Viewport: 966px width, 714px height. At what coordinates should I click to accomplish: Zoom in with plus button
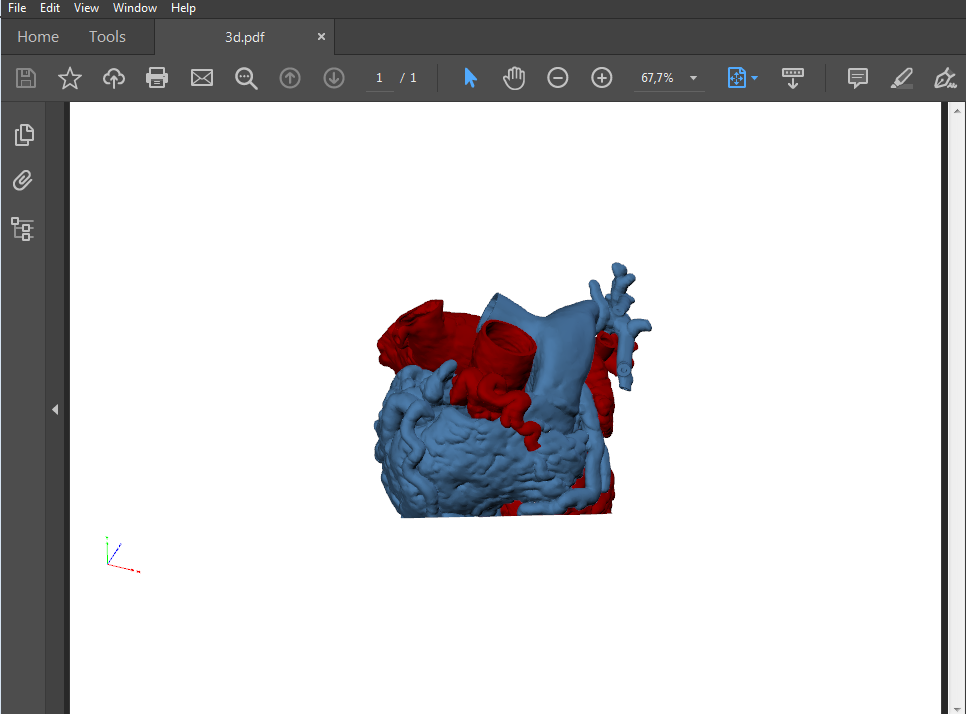coord(601,78)
